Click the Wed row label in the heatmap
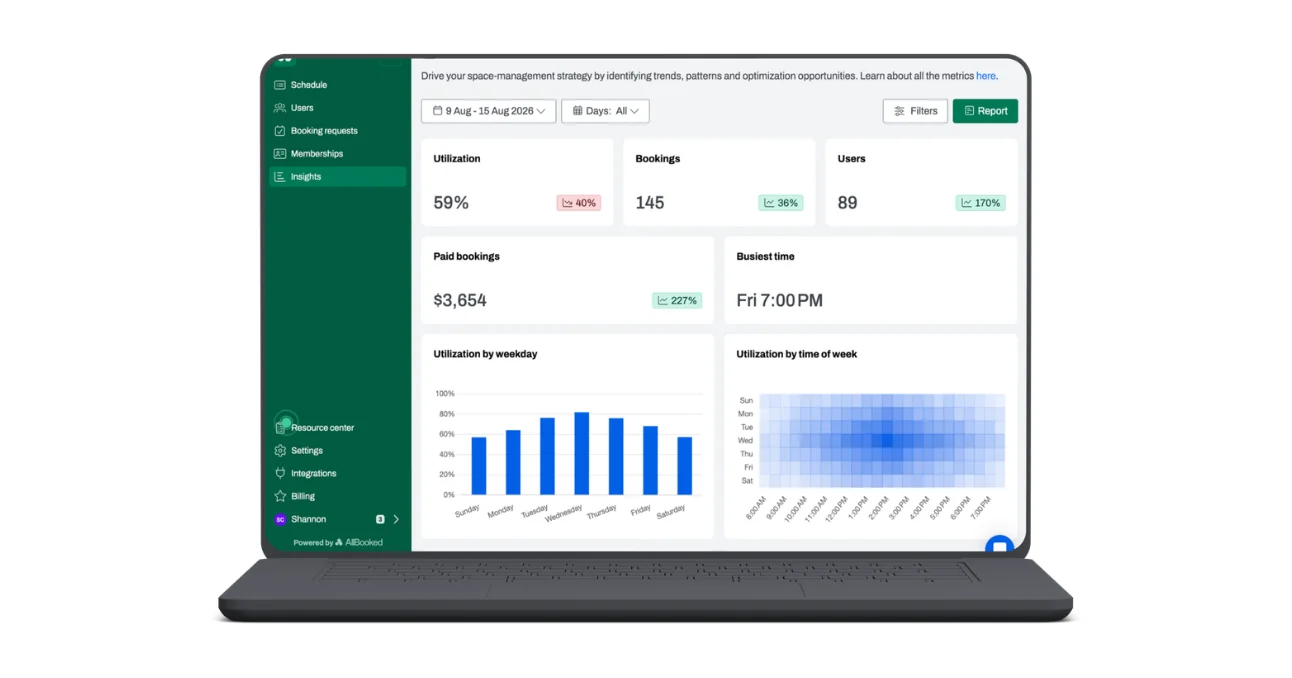The image size is (1292, 678). (x=746, y=441)
